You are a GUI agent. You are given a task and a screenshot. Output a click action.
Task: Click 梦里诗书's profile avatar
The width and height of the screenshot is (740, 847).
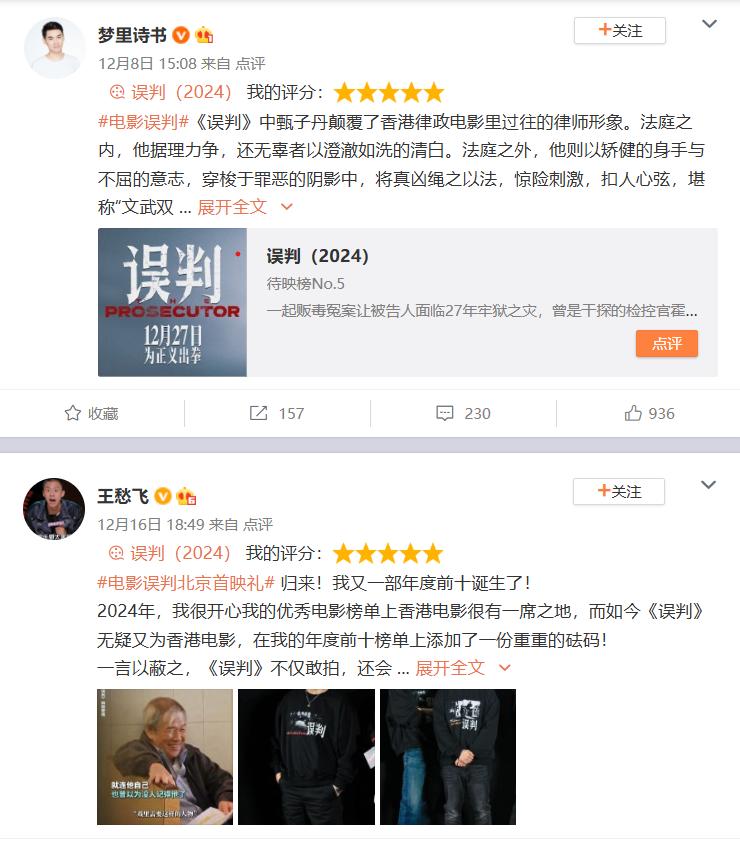click(54, 48)
